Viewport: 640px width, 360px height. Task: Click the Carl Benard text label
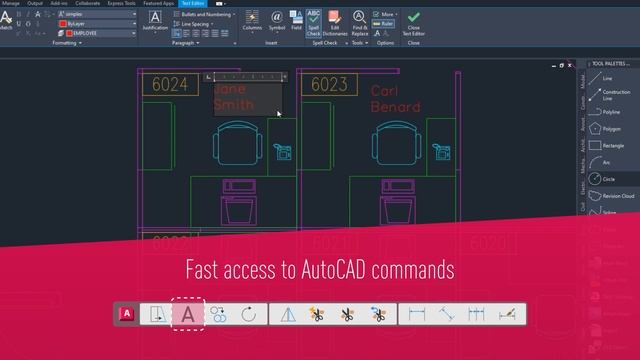(395, 99)
